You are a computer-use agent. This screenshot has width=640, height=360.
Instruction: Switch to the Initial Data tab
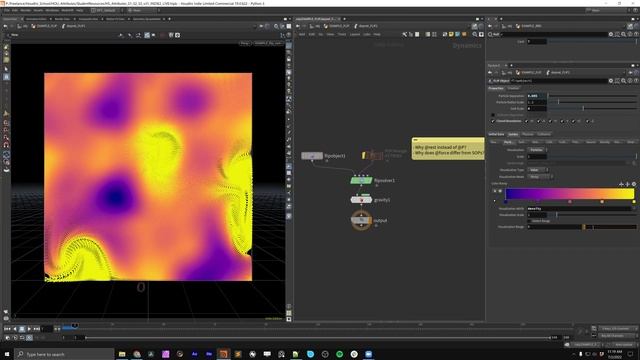pyautogui.click(x=496, y=134)
